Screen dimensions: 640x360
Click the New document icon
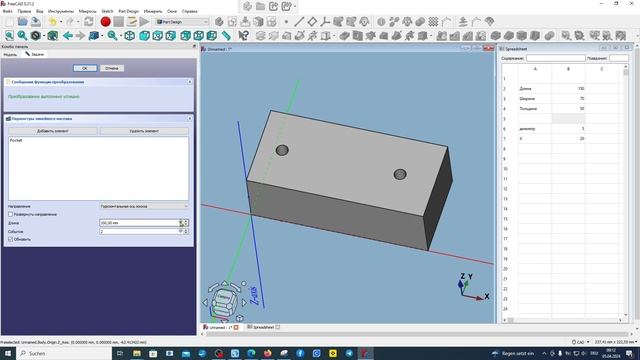9,22
